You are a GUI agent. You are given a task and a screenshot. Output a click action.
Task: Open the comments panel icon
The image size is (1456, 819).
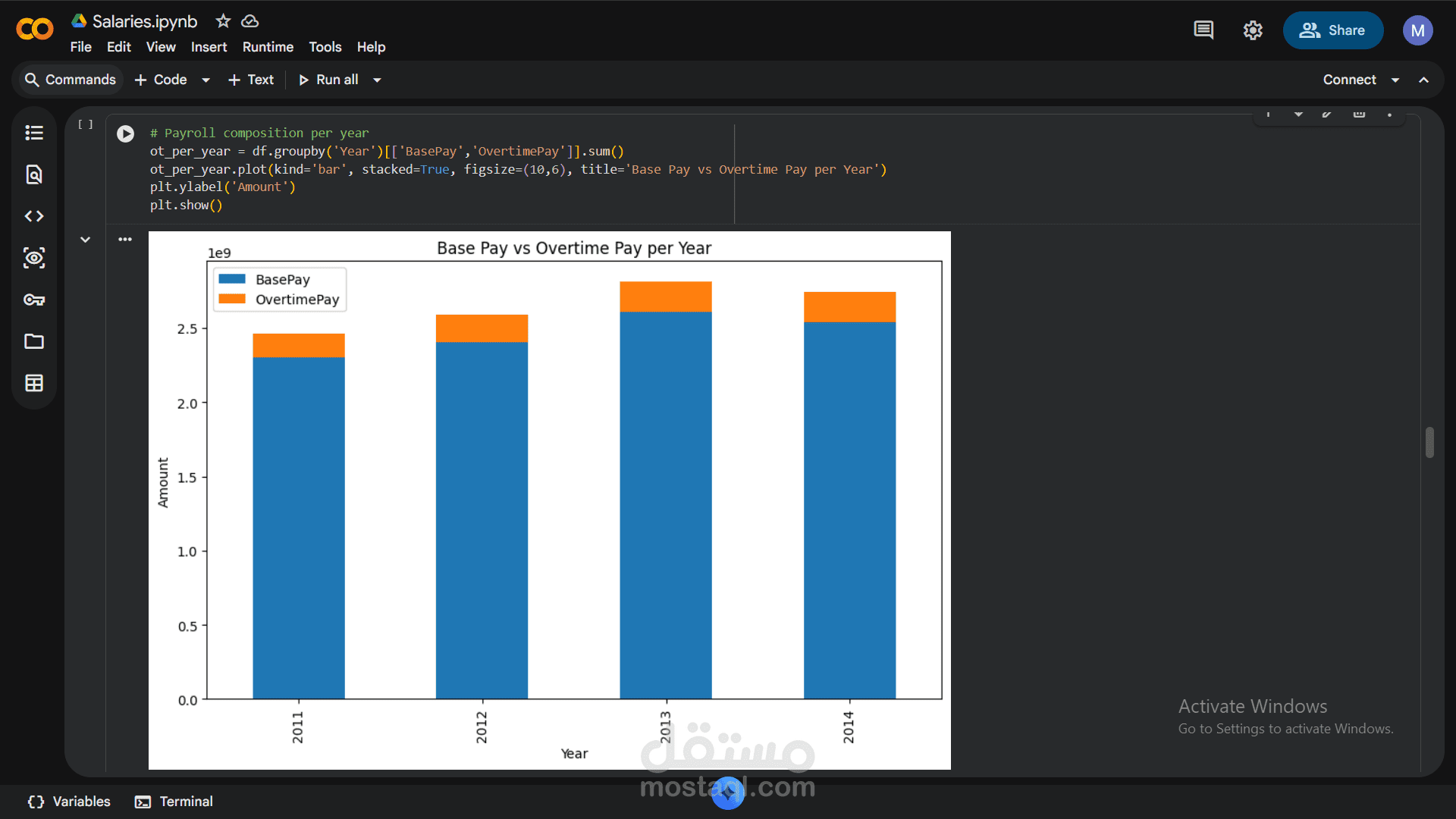pyautogui.click(x=1203, y=30)
